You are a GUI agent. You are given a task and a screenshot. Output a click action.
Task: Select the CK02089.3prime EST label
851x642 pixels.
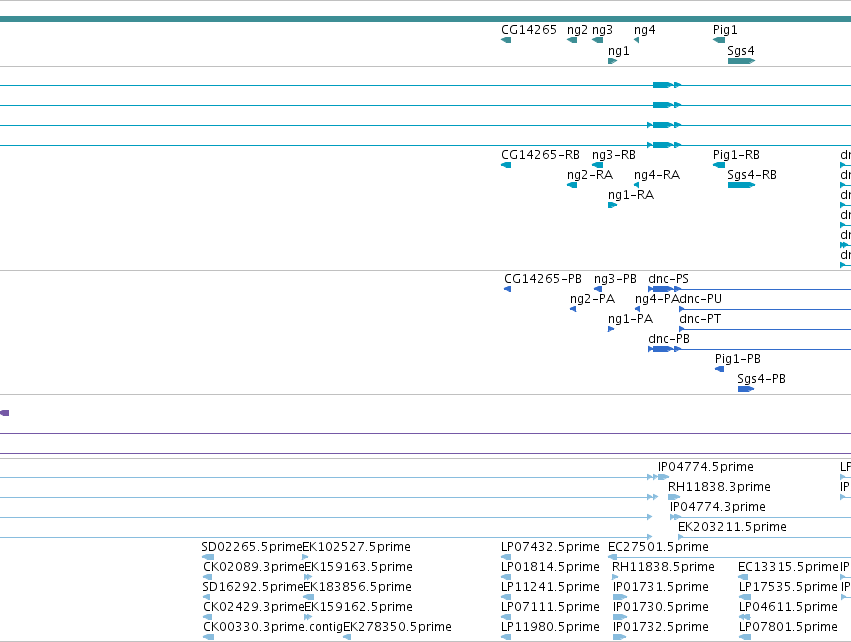tap(254, 567)
